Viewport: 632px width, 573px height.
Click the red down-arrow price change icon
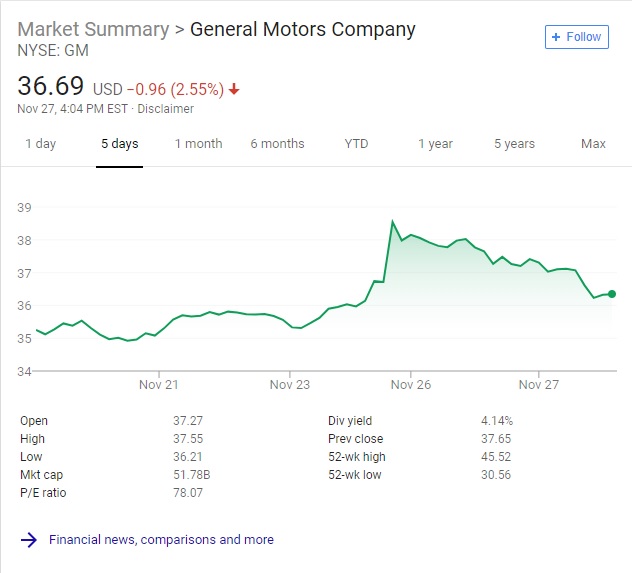234,89
